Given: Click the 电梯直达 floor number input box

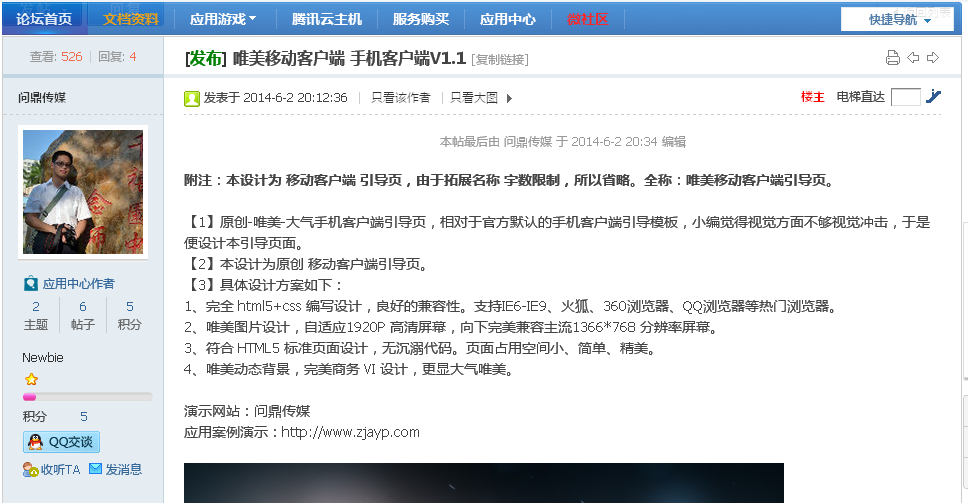Looking at the screenshot, I should coord(906,97).
